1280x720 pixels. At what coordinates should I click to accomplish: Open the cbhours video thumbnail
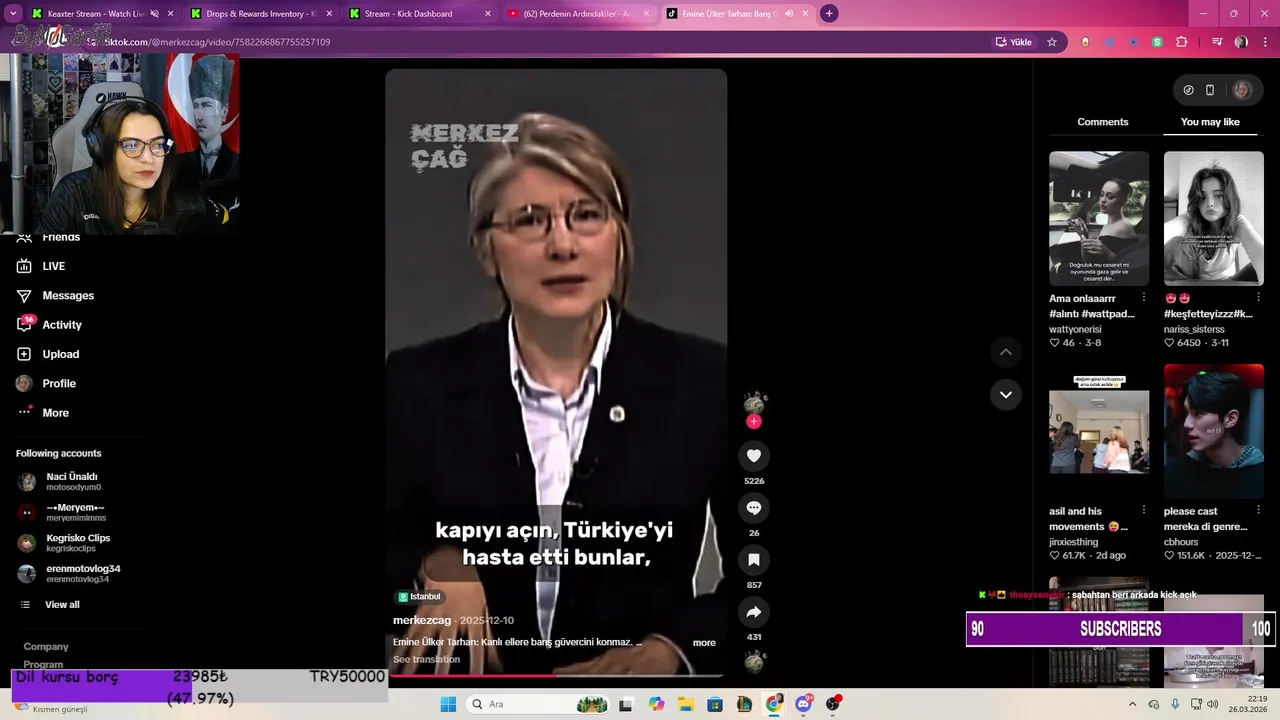(1213, 431)
